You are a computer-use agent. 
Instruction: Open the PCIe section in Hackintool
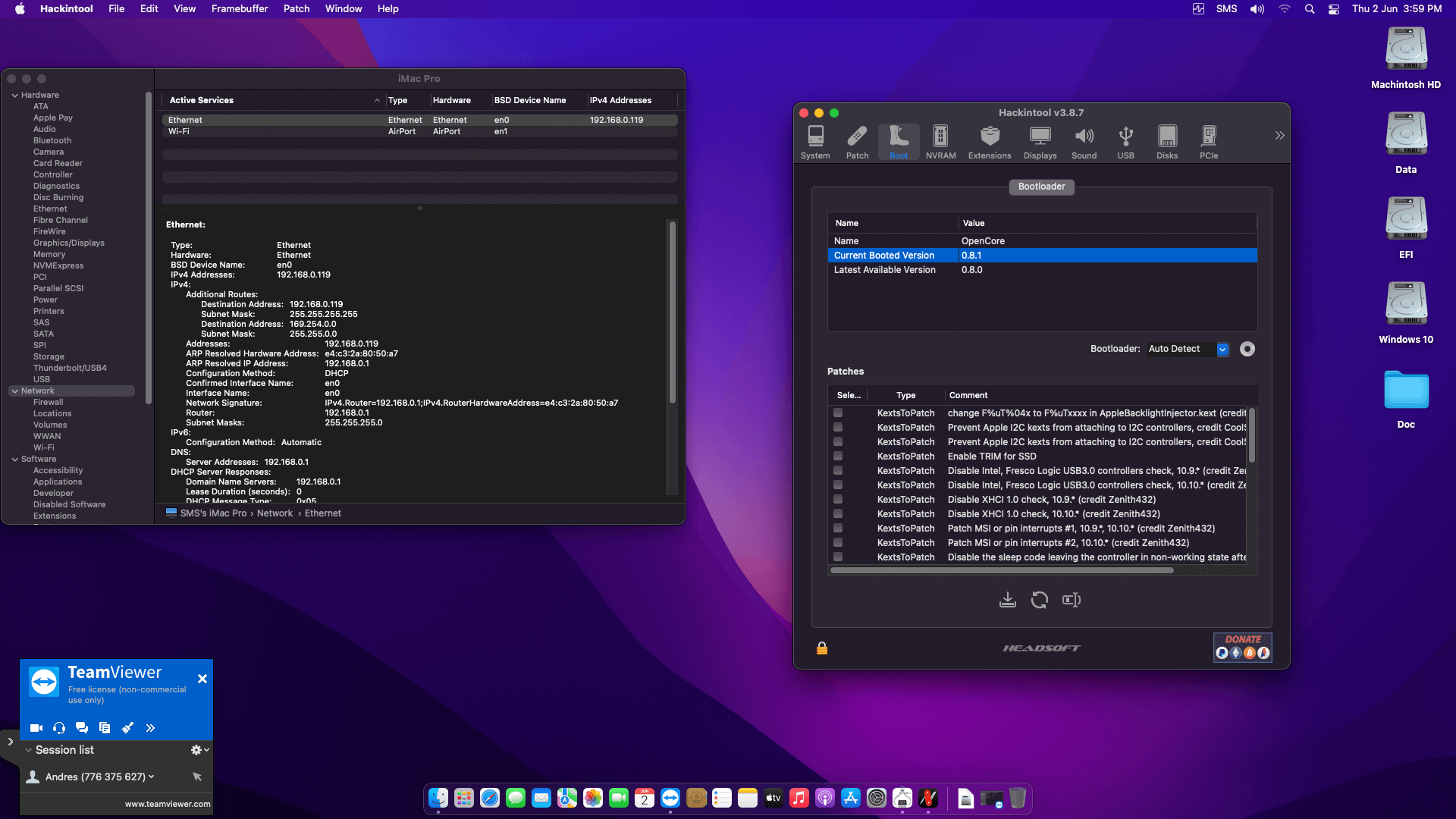pyautogui.click(x=1209, y=142)
